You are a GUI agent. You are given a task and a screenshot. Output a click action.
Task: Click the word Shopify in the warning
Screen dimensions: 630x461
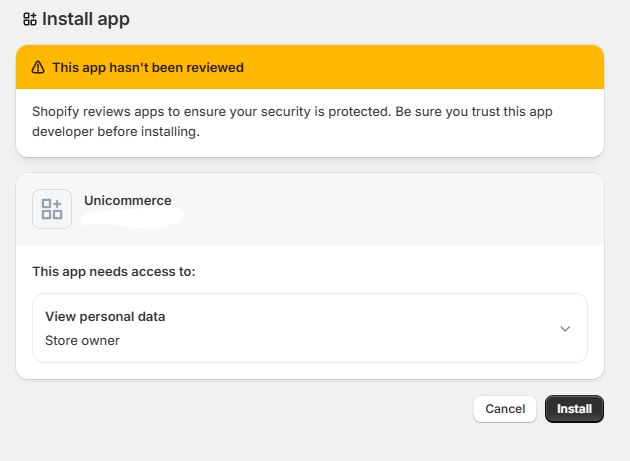(x=58, y=111)
